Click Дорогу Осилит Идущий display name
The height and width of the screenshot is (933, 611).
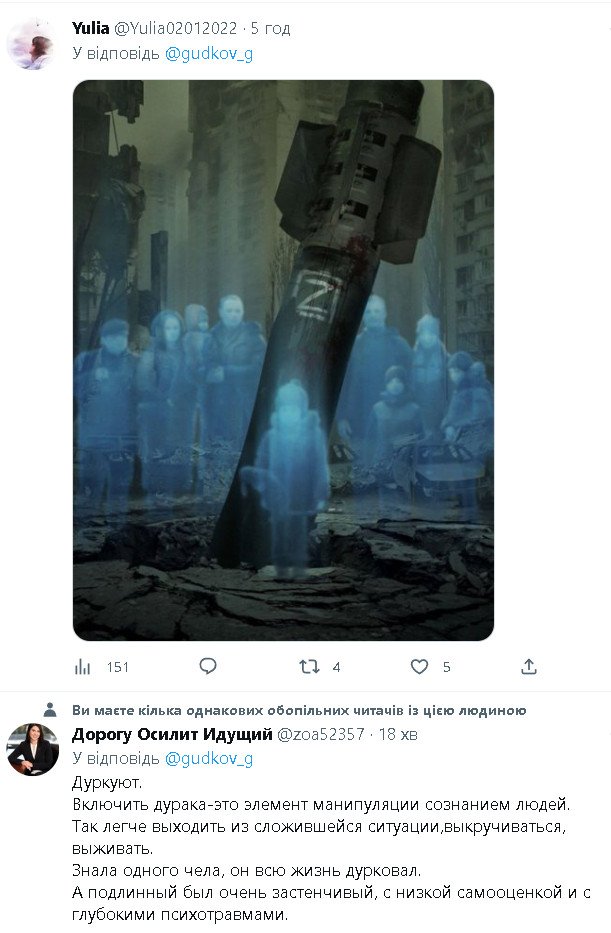pos(172,734)
